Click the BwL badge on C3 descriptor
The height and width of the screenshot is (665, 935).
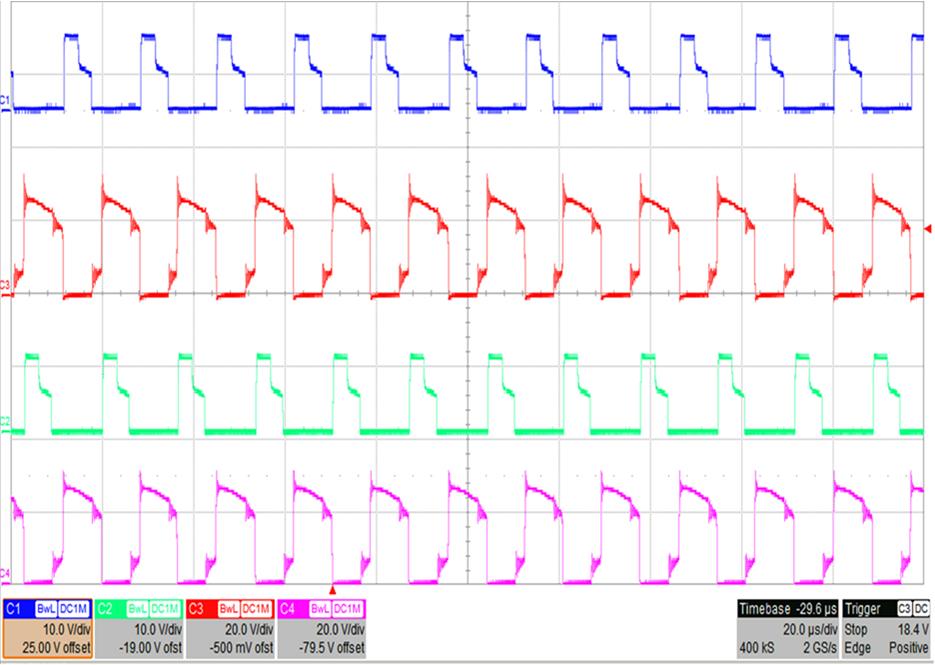tap(229, 608)
